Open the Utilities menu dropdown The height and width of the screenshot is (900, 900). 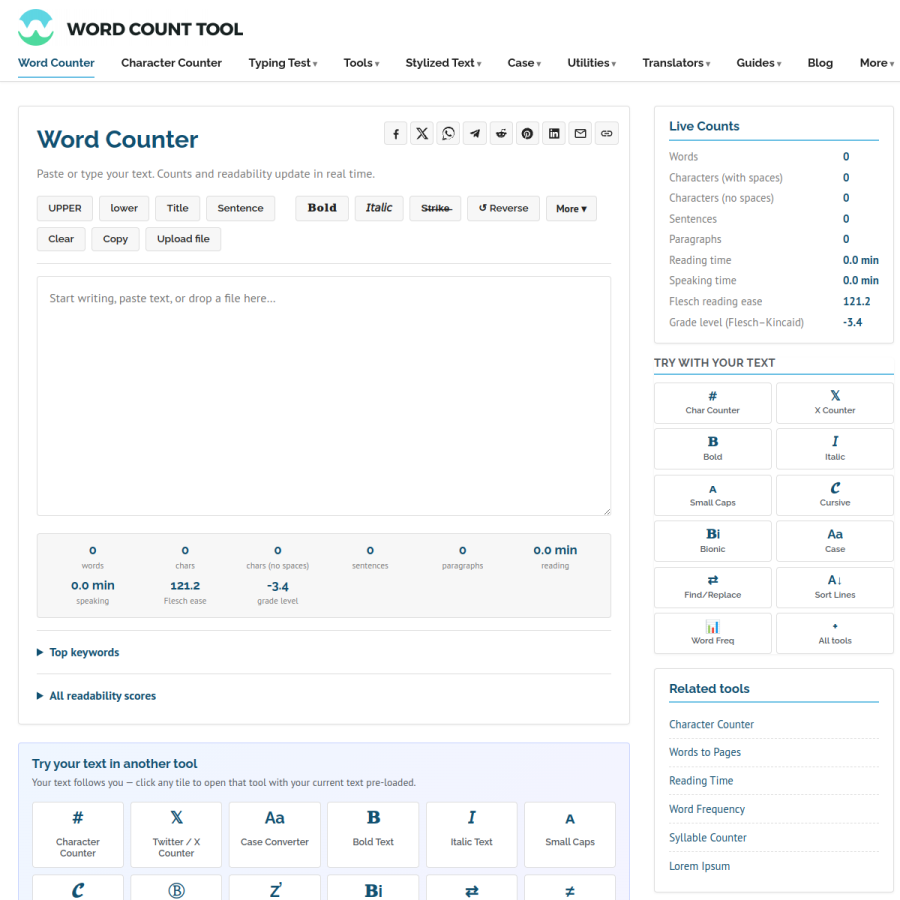(x=591, y=63)
